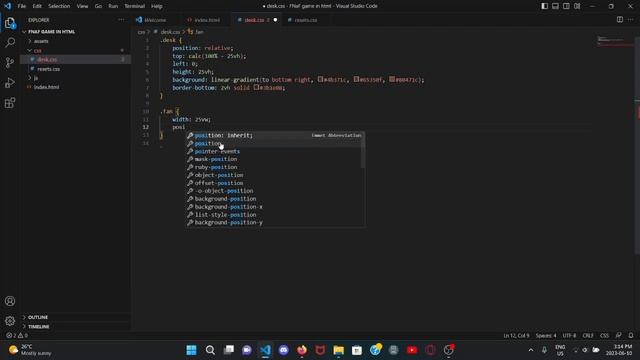Open the Extensions view

[x=10, y=102]
